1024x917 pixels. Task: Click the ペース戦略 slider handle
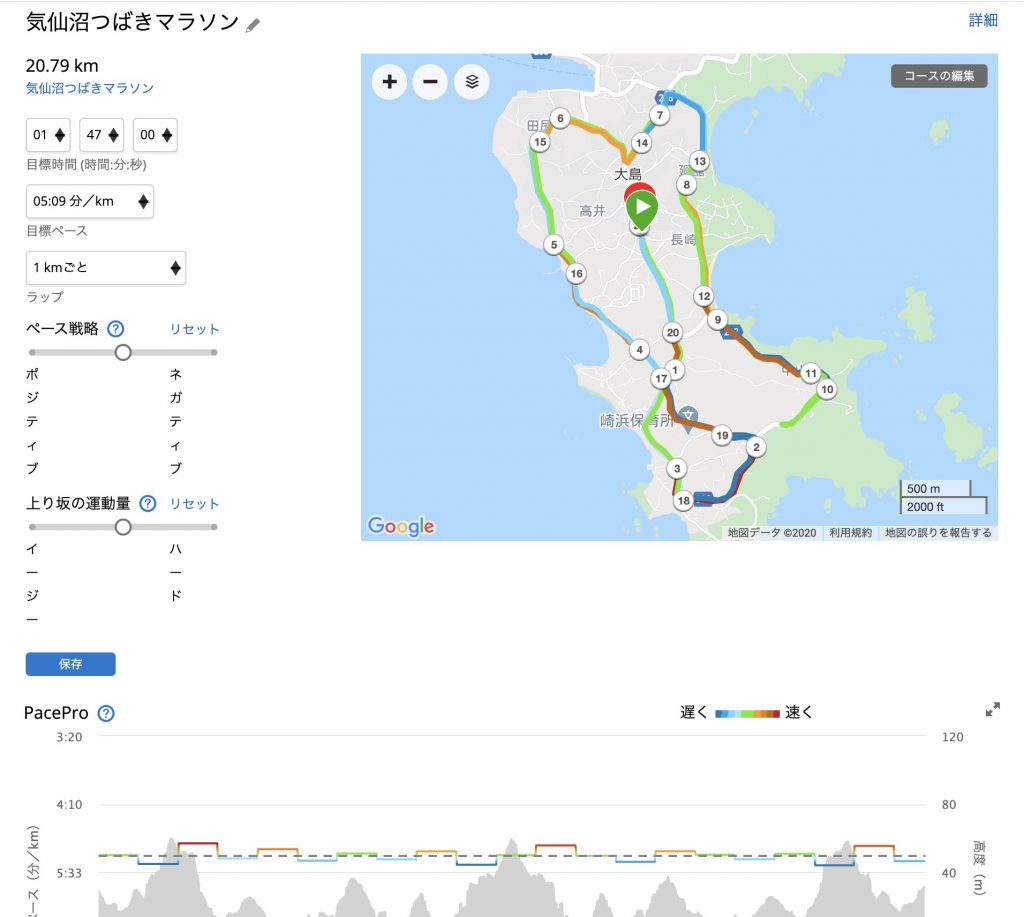click(x=123, y=353)
